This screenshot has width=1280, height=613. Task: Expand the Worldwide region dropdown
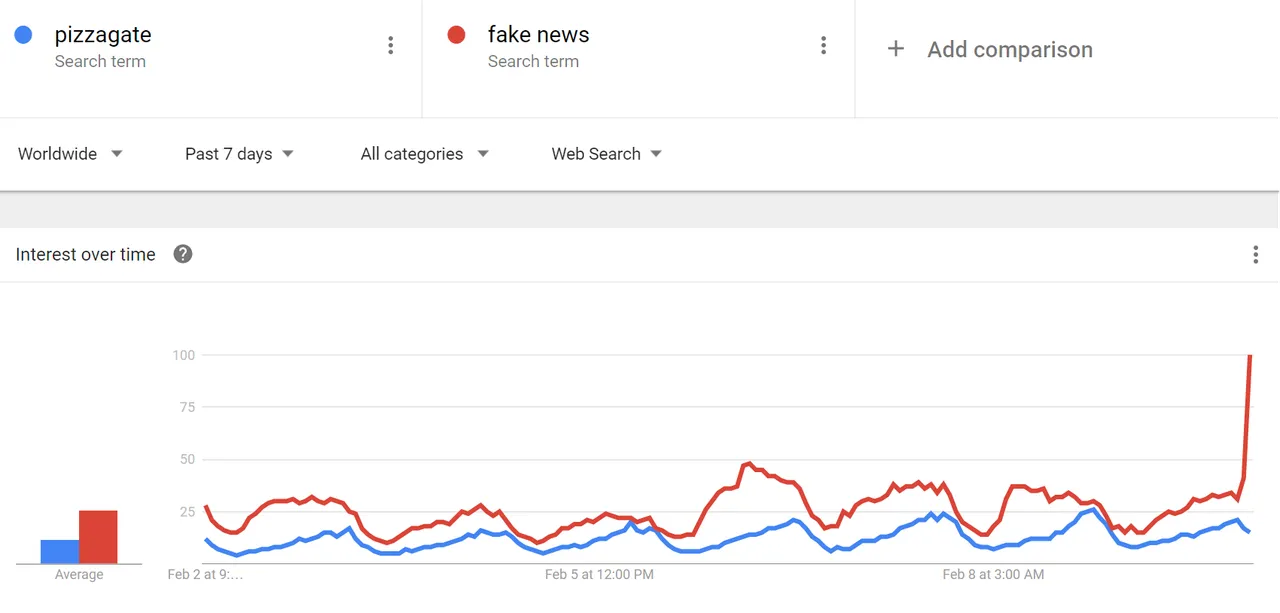coord(70,154)
